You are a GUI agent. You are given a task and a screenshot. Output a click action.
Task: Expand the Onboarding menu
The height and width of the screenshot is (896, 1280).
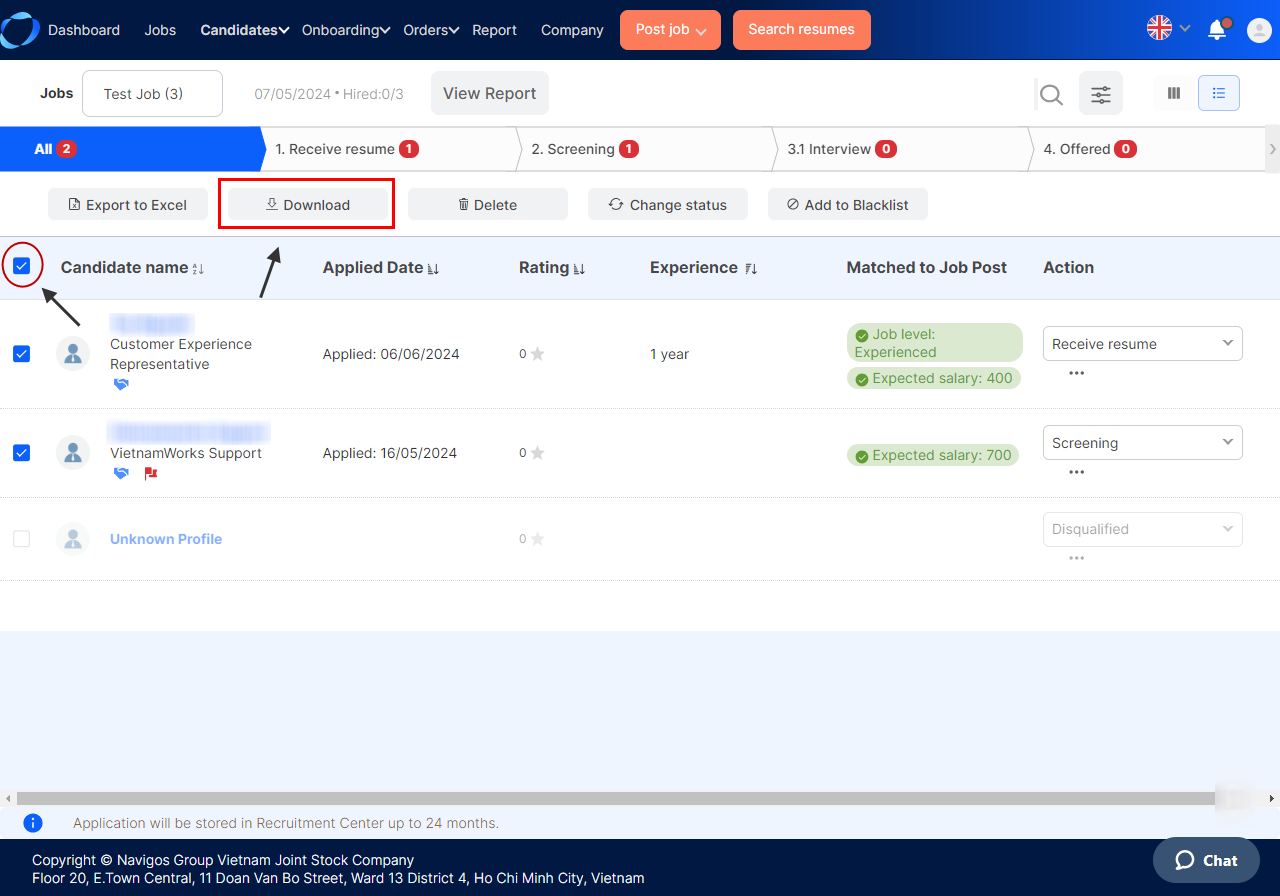click(346, 30)
